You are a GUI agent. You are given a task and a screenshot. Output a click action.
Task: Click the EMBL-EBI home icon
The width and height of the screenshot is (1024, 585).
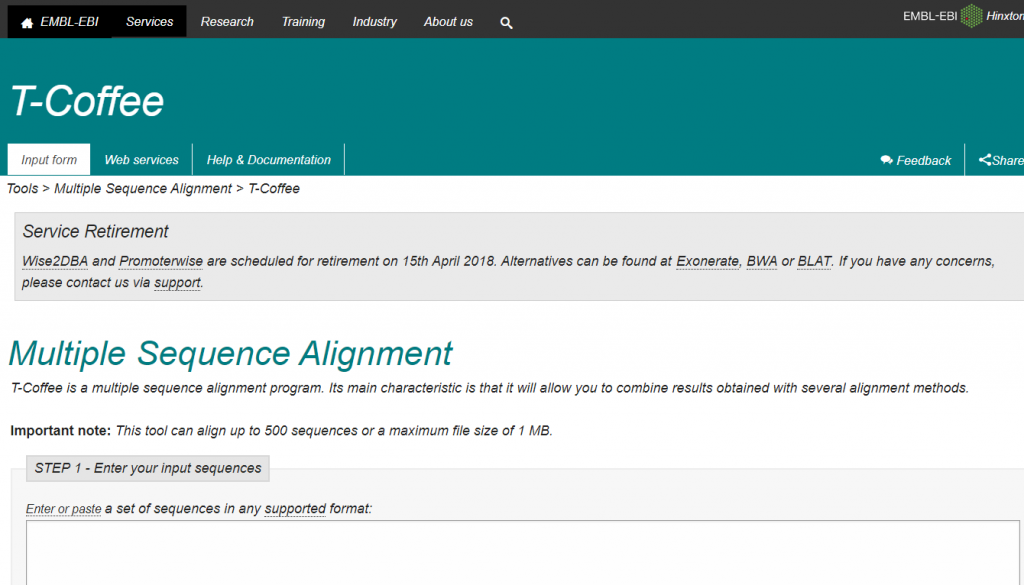point(27,23)
